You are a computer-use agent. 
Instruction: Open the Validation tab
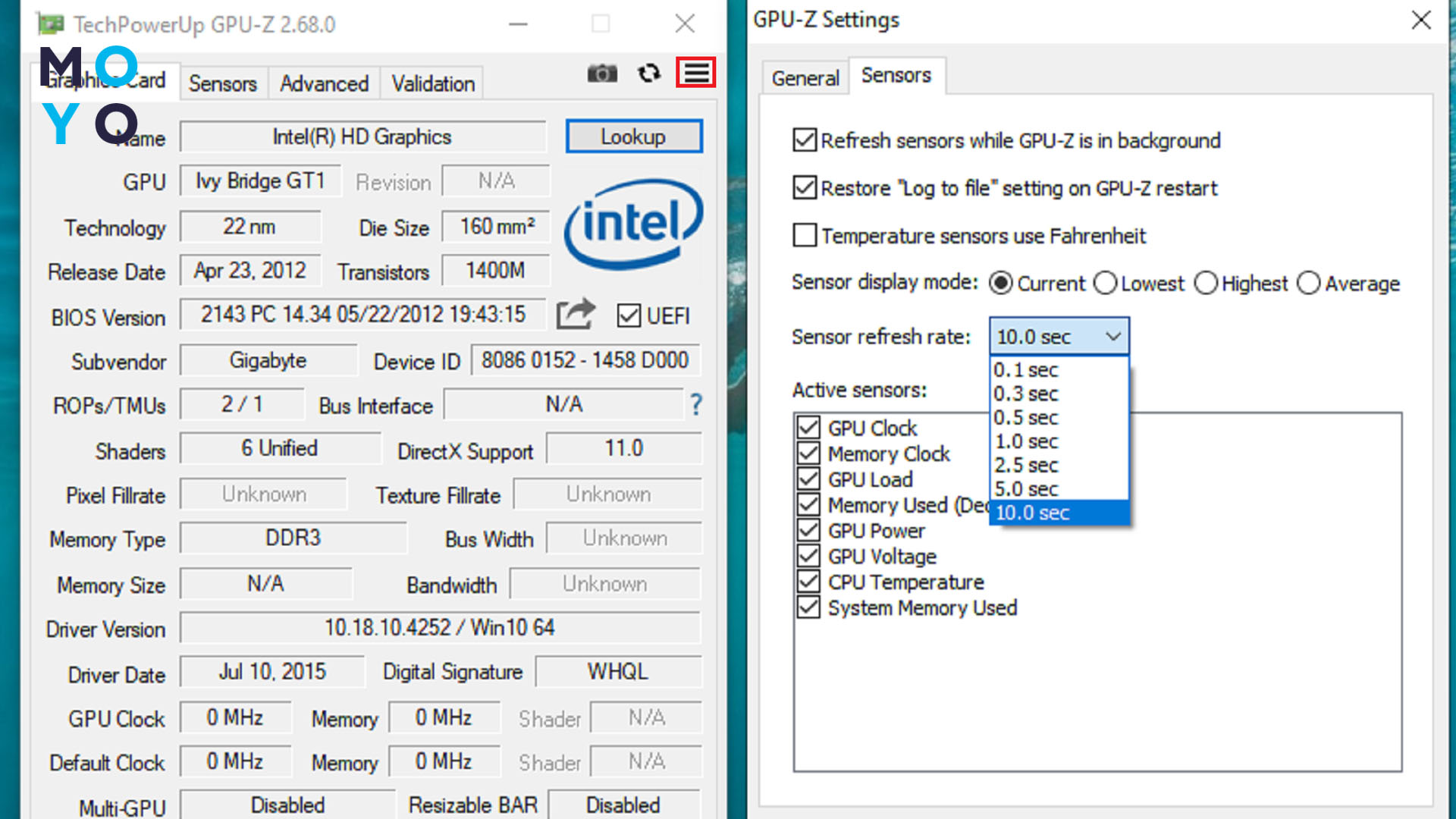click(x=432, y=83)
